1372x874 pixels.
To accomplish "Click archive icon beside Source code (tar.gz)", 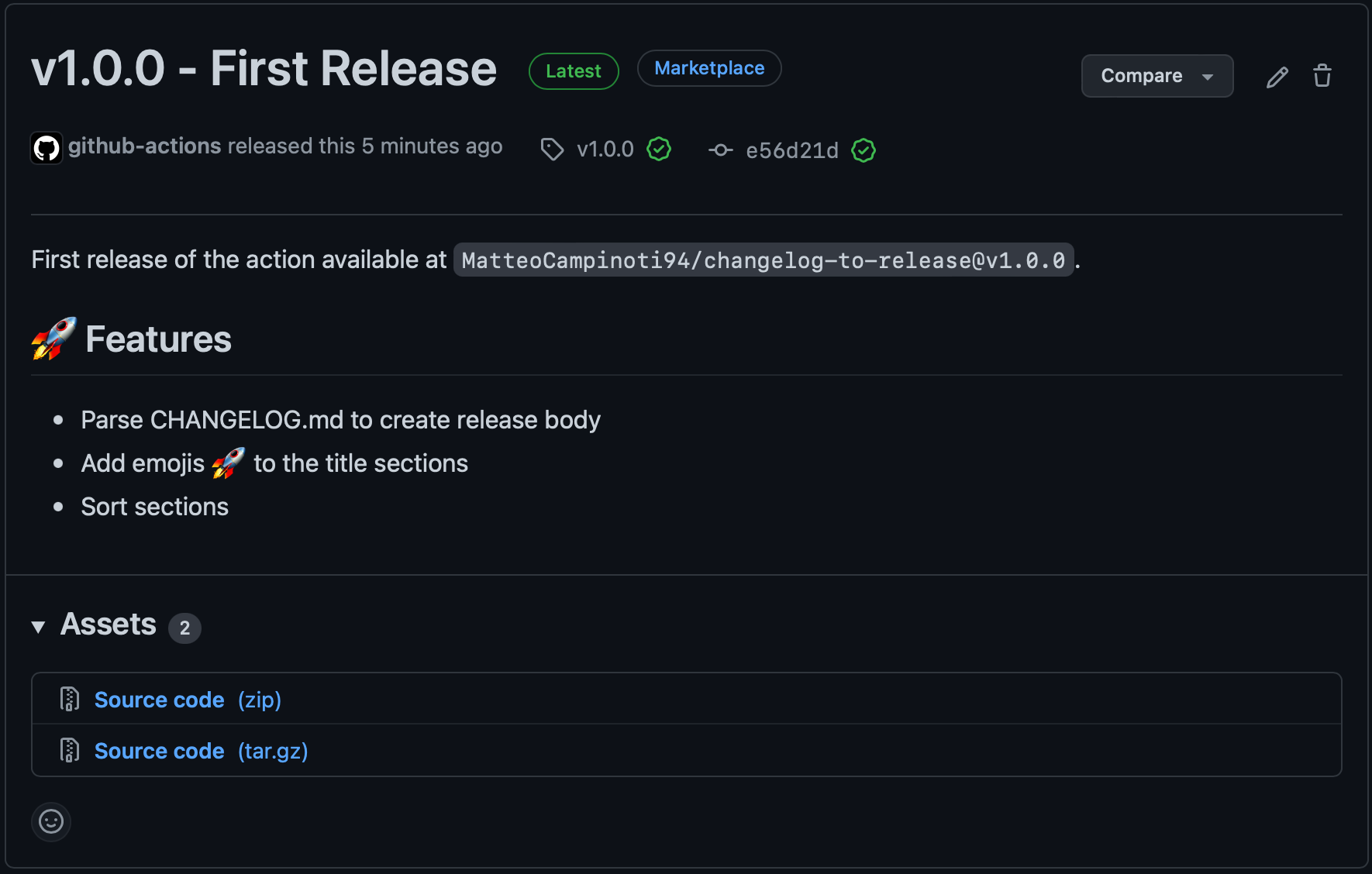I will click(x=70, y=750).
